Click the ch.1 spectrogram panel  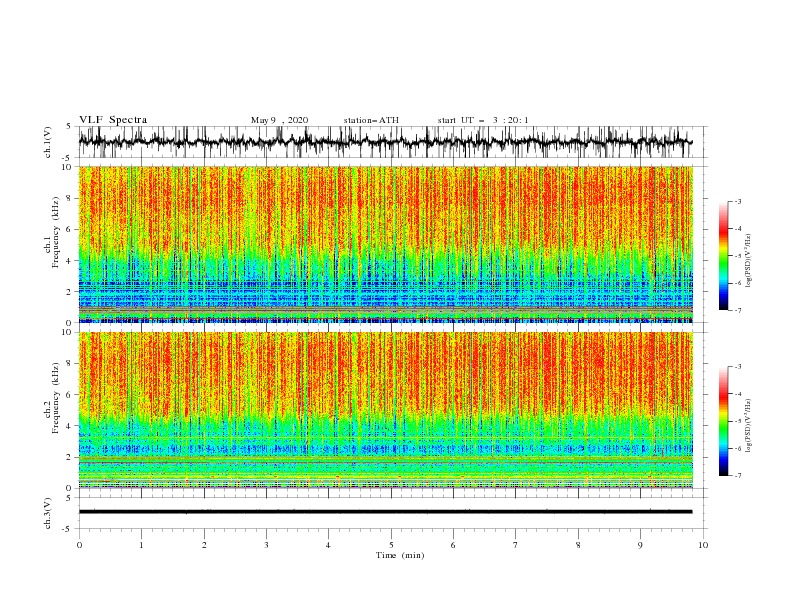(385, 244)
